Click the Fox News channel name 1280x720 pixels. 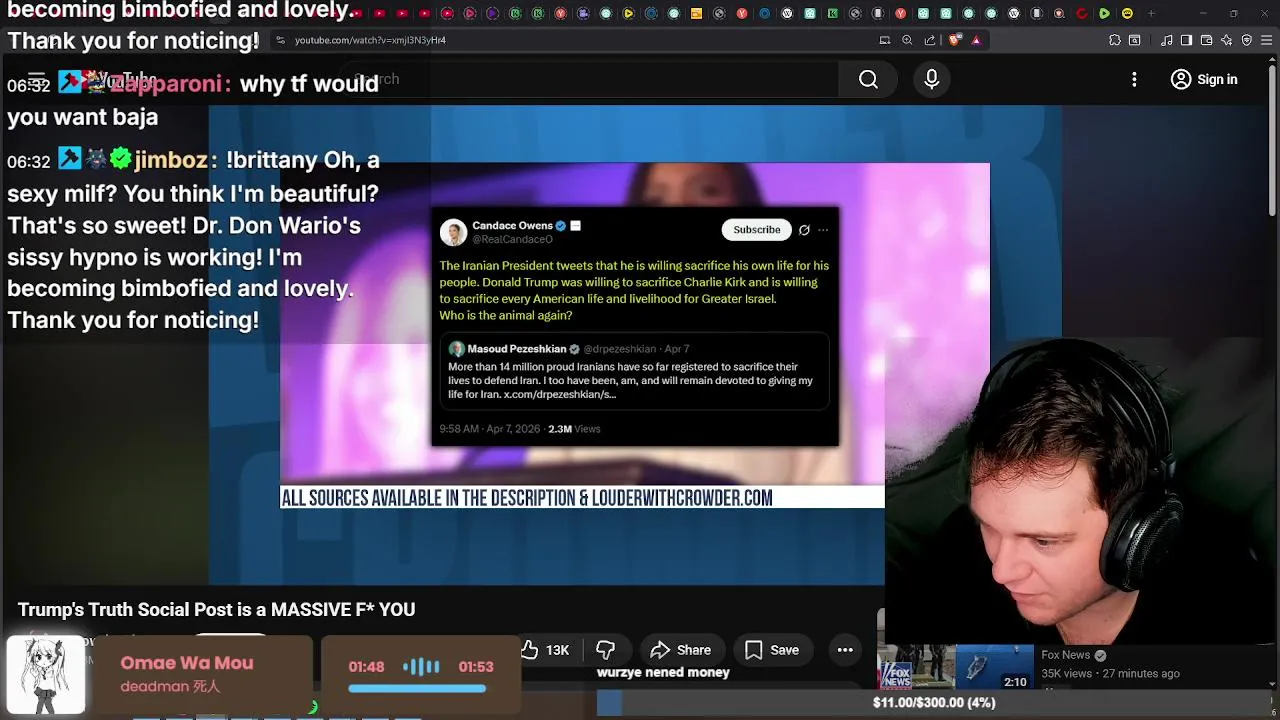pos(1065,655)
